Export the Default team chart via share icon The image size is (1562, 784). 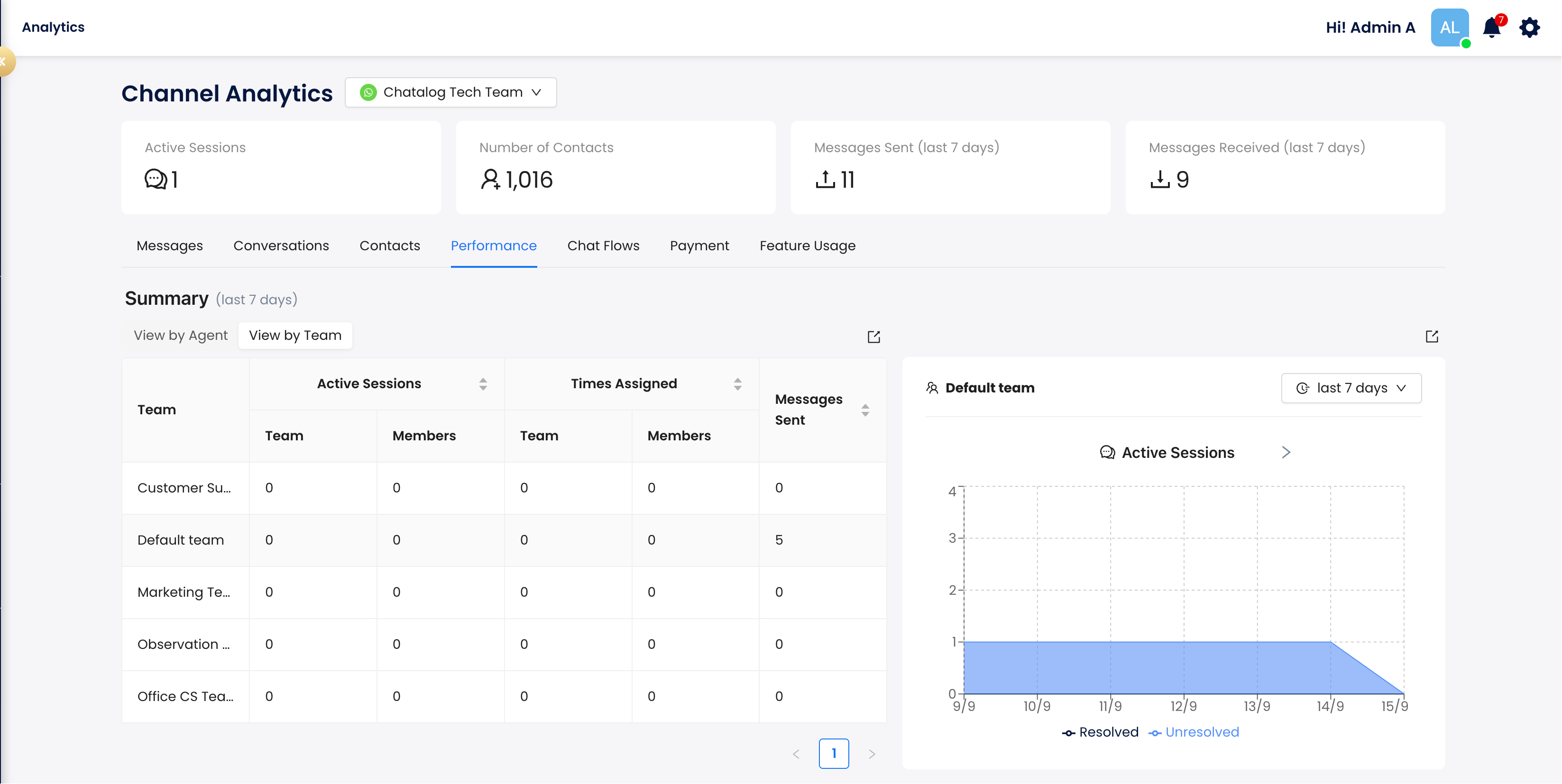[1432, 337]
